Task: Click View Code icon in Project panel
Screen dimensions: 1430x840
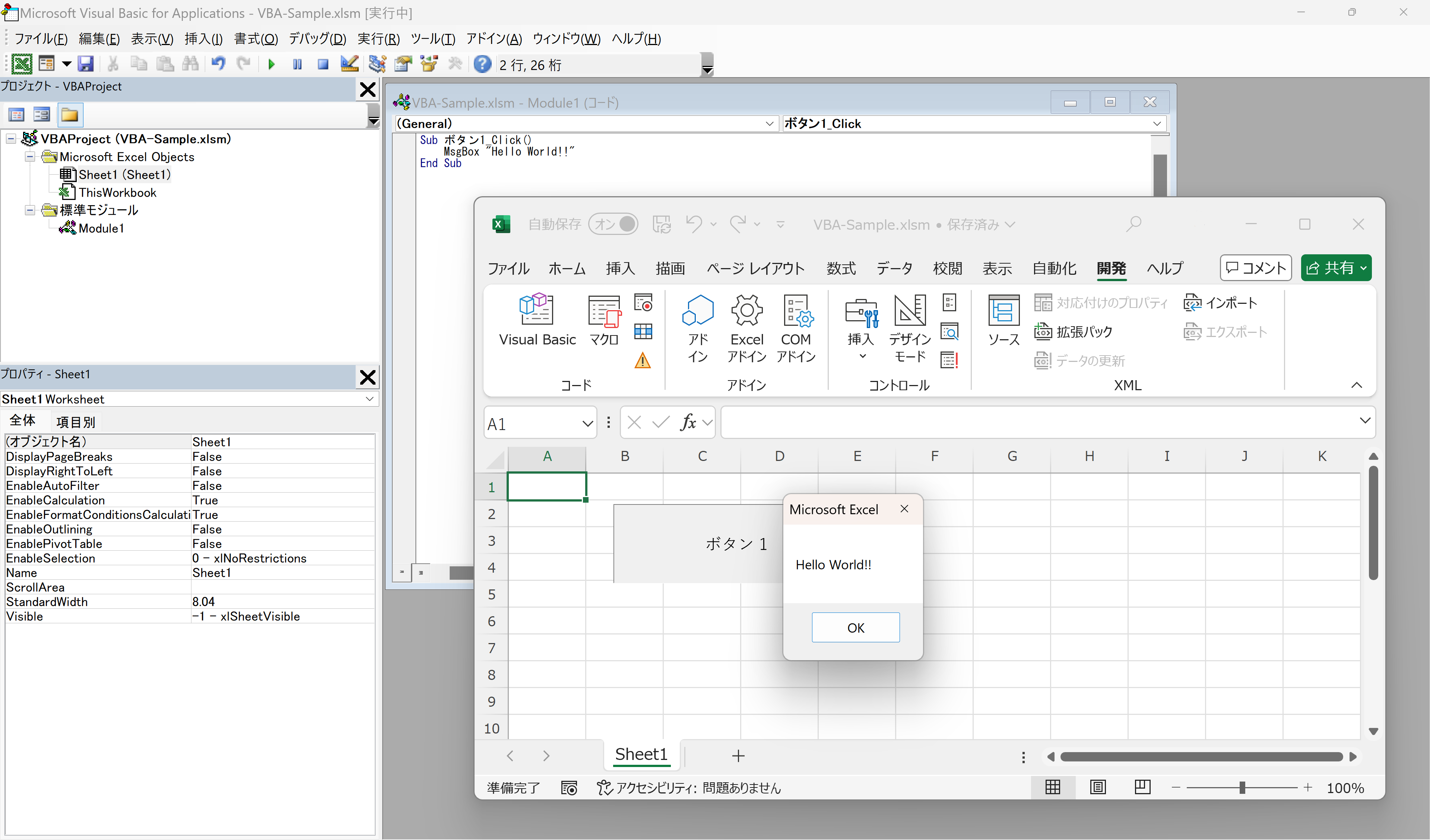Action: coord(16,115)
